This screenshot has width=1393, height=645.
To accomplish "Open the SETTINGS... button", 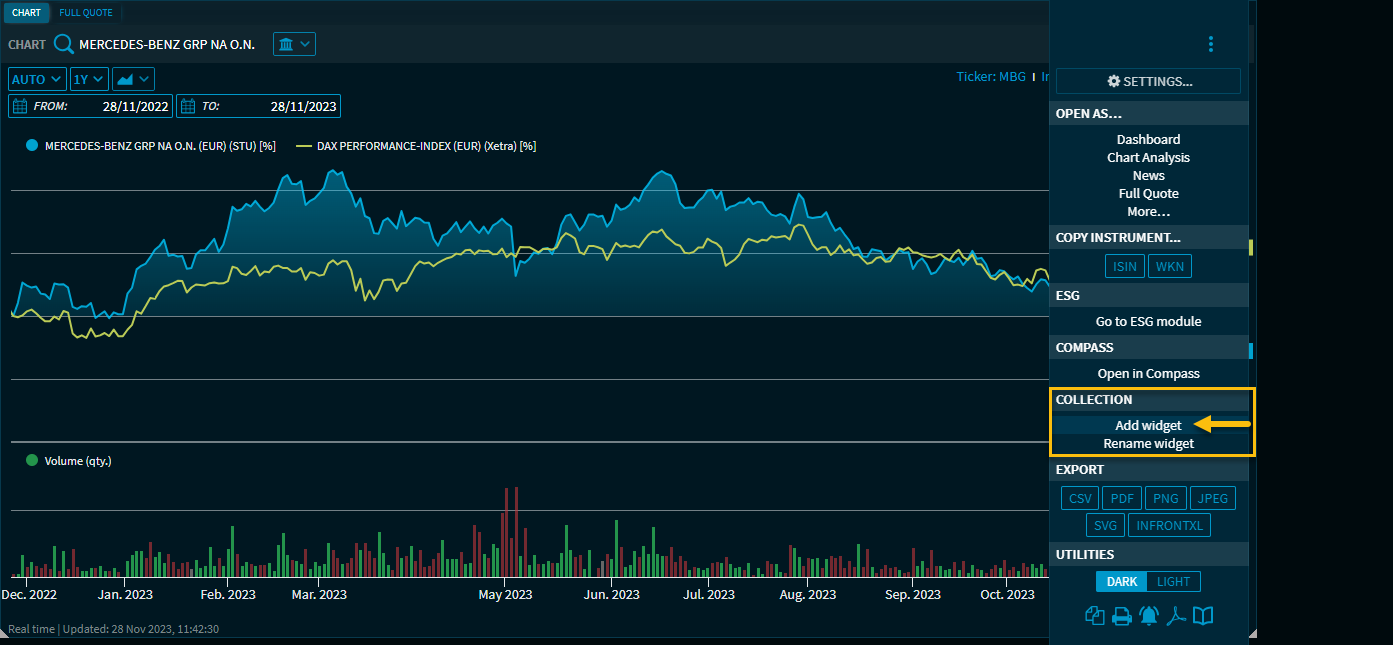I will click(1148, 81).
